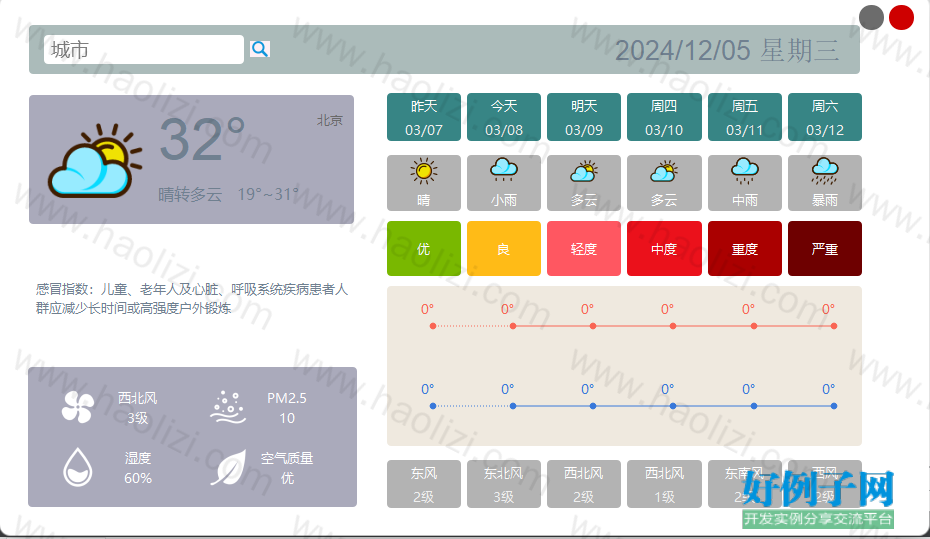Select the 昨天 03/07 date tab

[423, 117]
